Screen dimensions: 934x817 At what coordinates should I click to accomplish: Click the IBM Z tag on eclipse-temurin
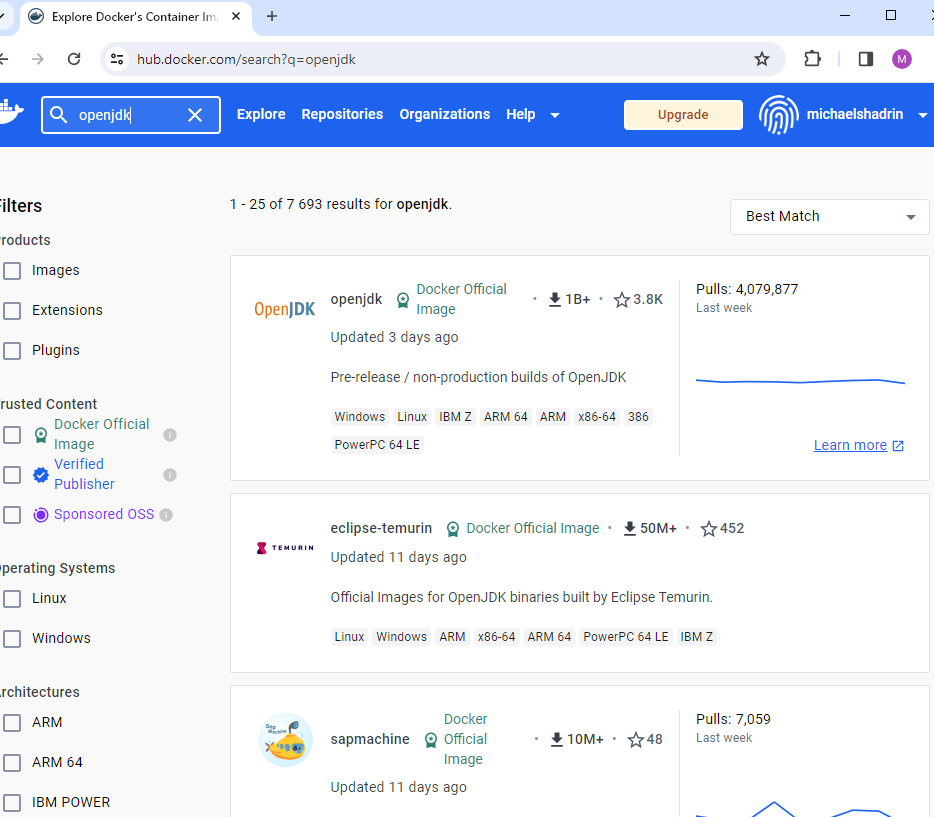coord(696,637)
